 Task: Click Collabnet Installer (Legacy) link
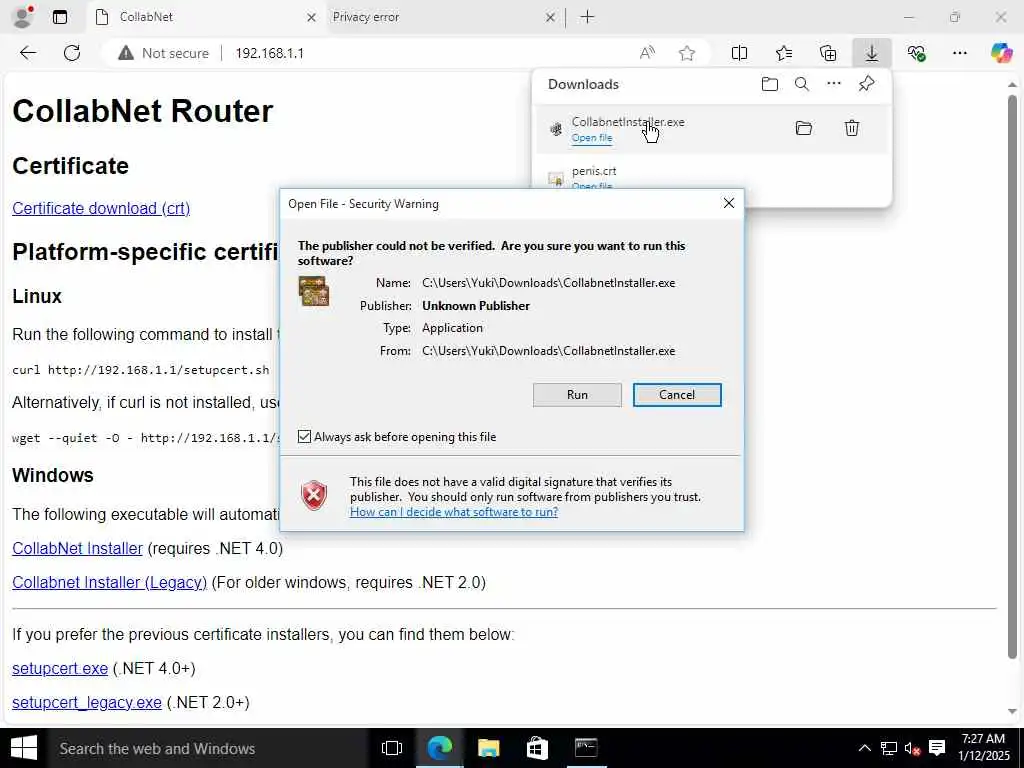pyautogui.click(x=110, y=582)
